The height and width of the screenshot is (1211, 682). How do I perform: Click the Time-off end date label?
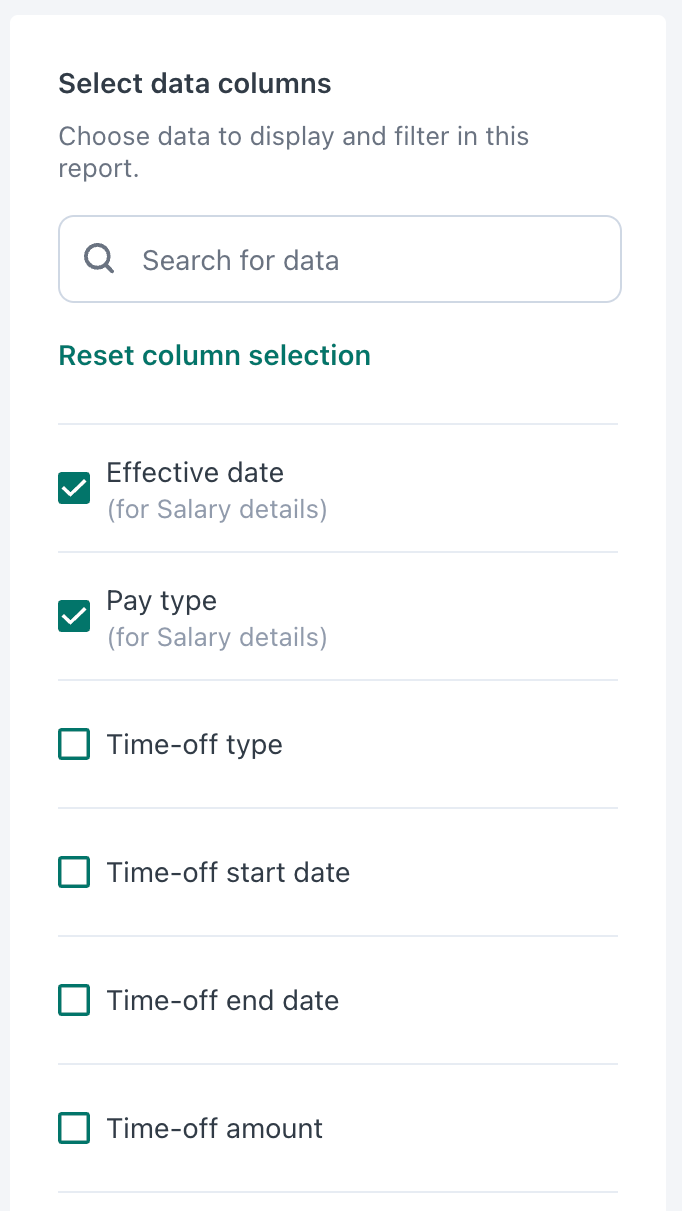click(223, 1000)
